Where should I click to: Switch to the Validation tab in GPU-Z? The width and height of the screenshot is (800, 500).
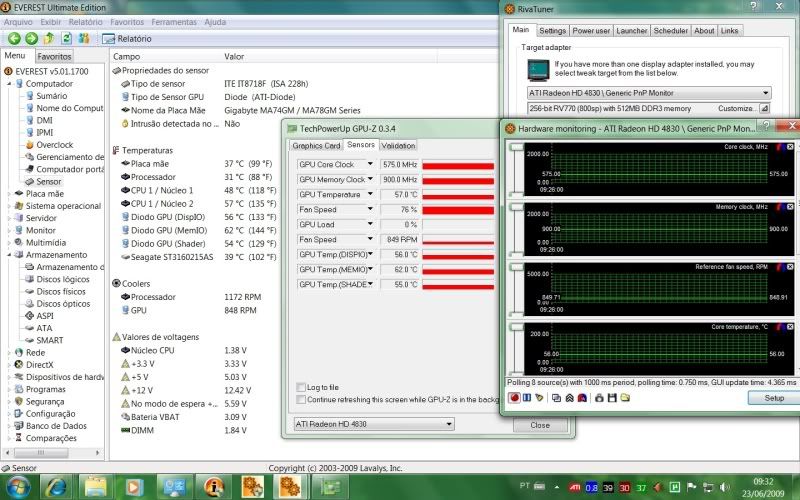398,145
